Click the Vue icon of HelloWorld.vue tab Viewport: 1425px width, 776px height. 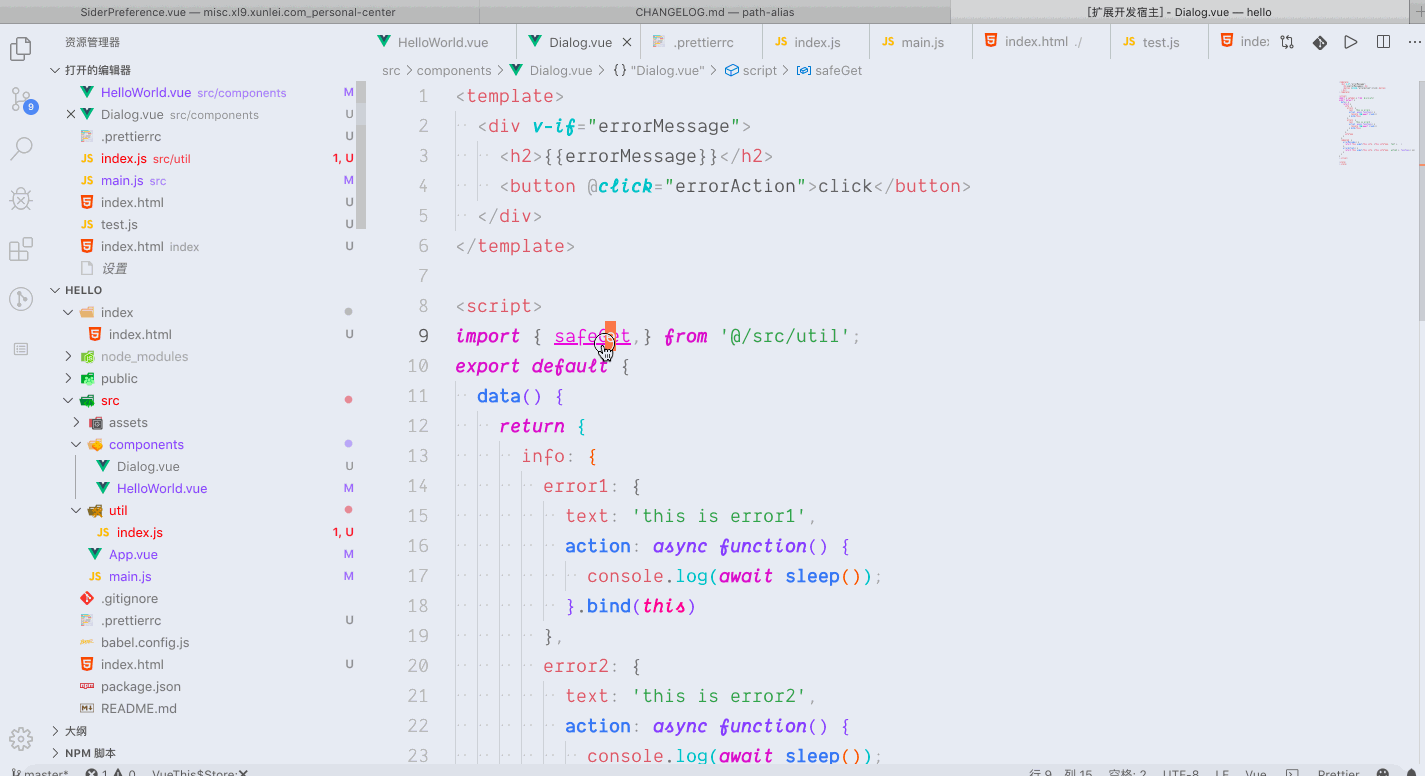(384, 42)
